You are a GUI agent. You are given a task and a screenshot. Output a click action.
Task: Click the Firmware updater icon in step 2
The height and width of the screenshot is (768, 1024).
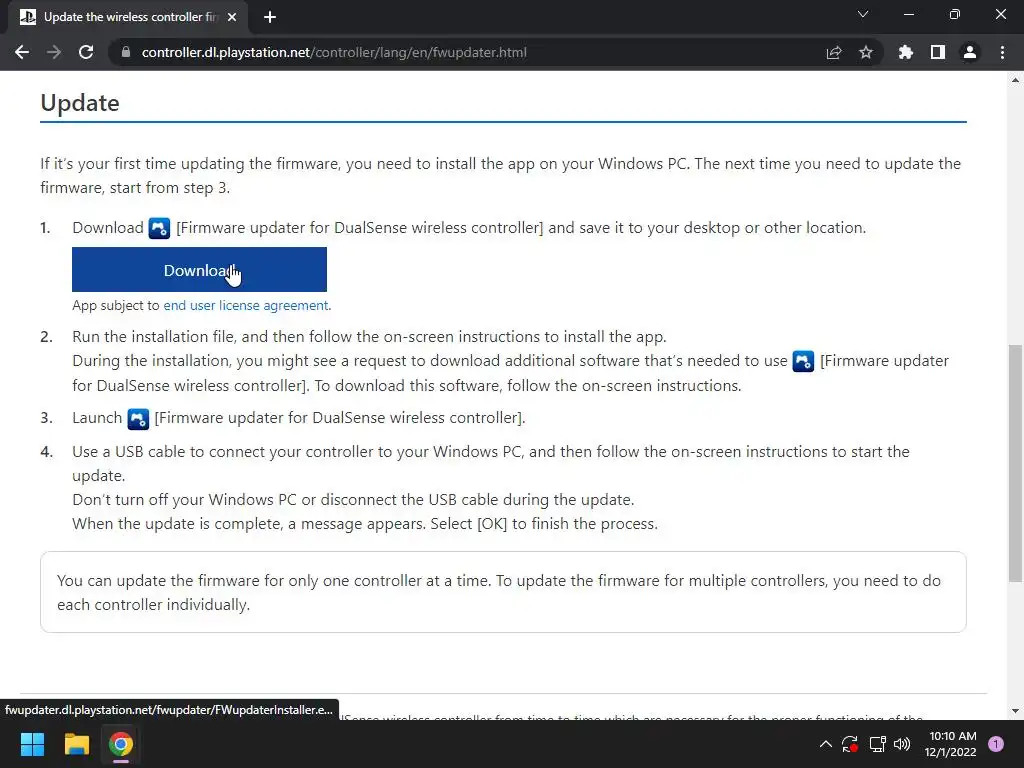(803, 361)
